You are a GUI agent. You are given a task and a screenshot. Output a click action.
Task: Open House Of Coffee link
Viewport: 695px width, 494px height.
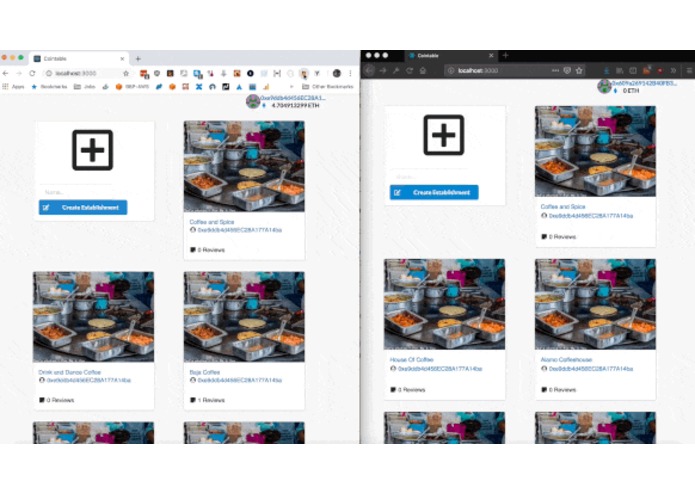411,359
